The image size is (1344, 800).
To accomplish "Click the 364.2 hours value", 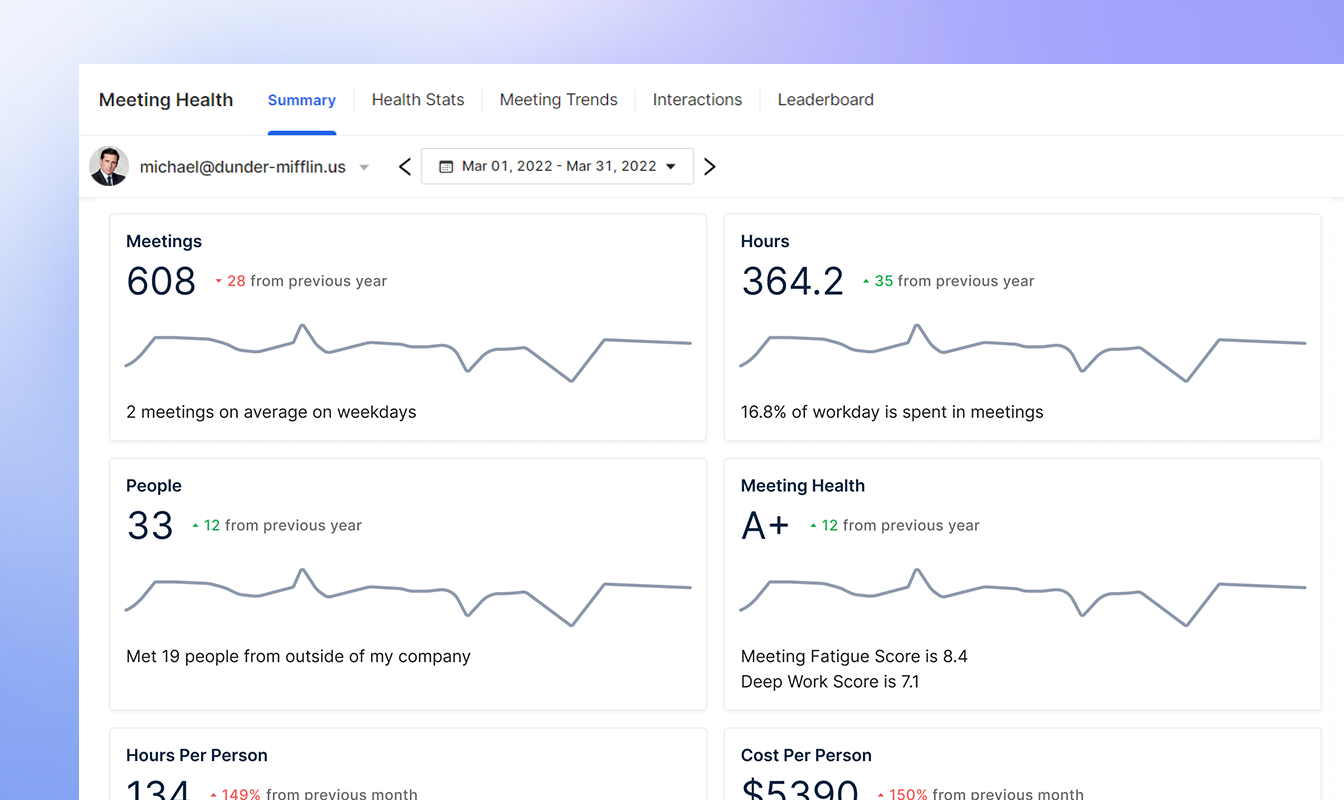I will (x=793, y=281).
